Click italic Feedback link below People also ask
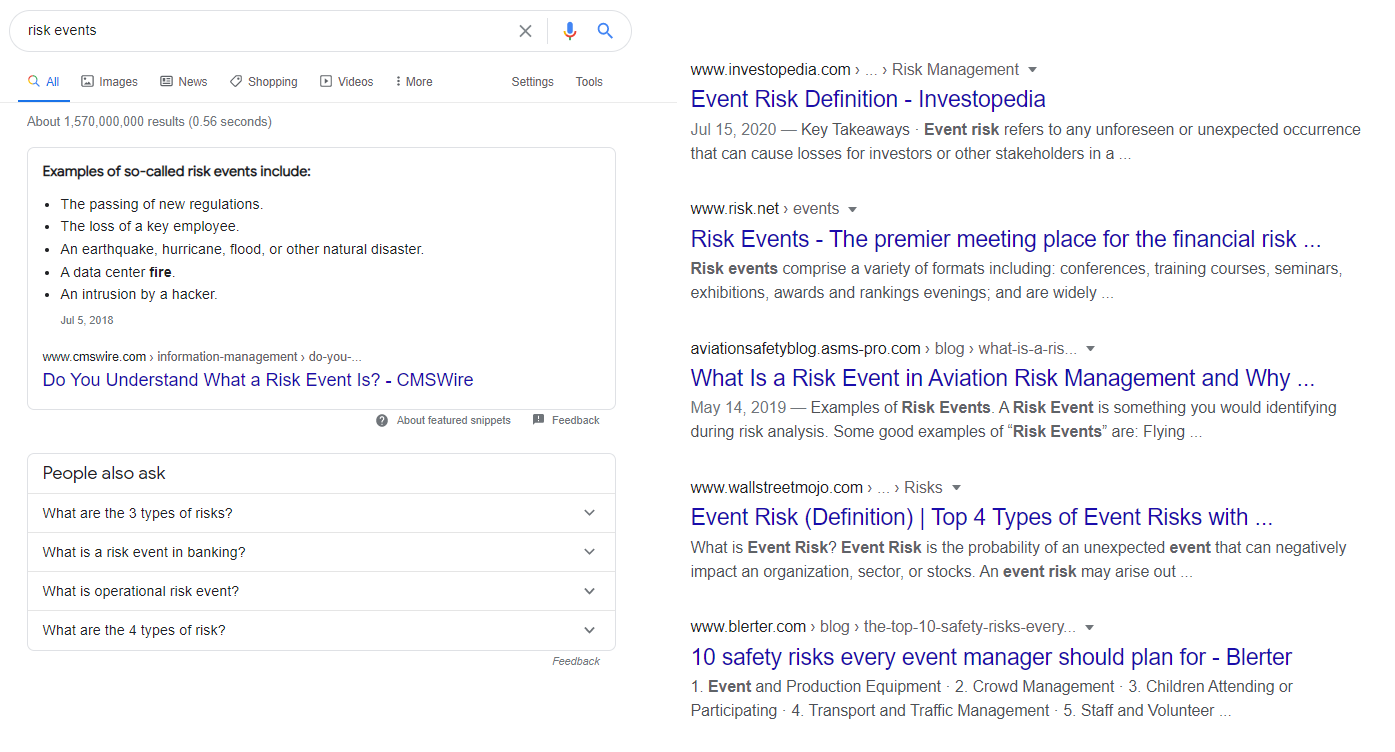Image resolution: width=1395 pixels, height=752 pixels. click(x=576, y=661)
